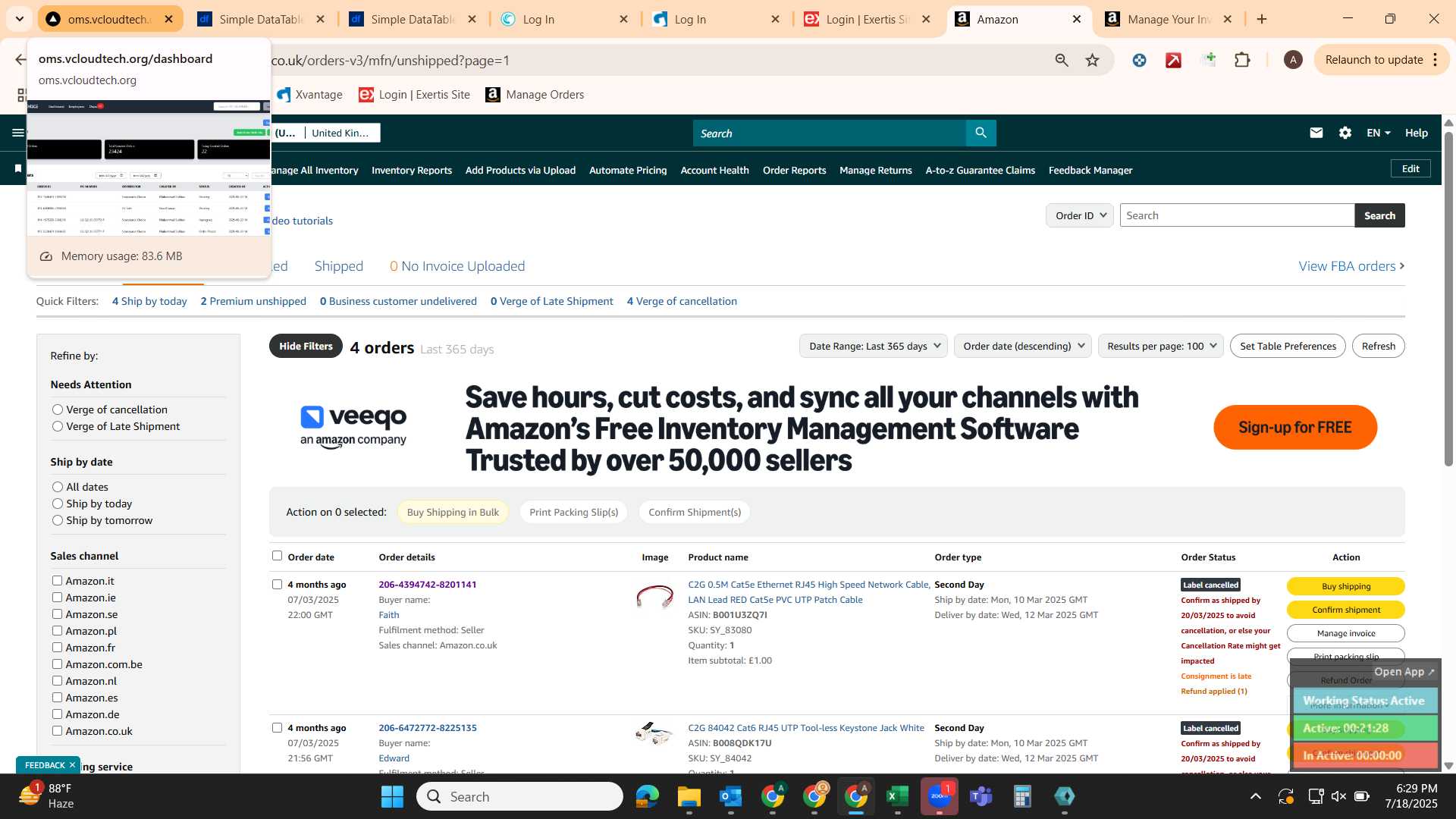Click the order search input field
Image resolution: width=1456 pixels, height=819 pixels.
[x=1237, y=215]
